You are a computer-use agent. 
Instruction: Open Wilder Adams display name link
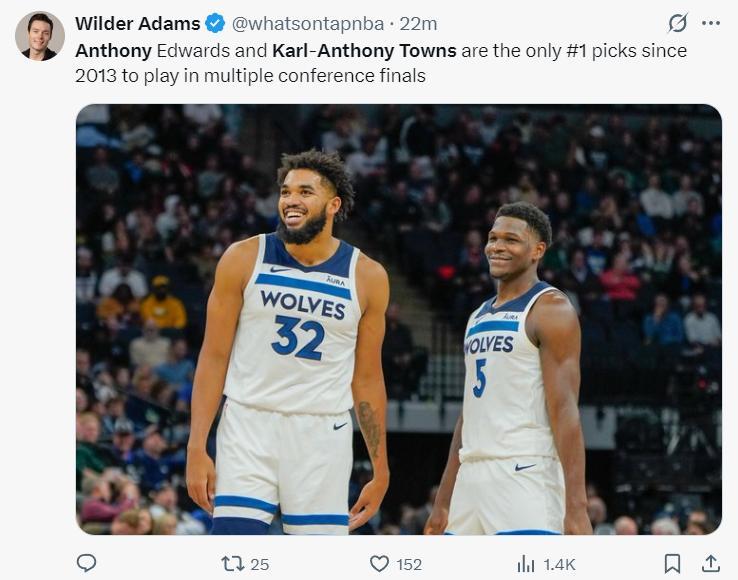[138, 23]
